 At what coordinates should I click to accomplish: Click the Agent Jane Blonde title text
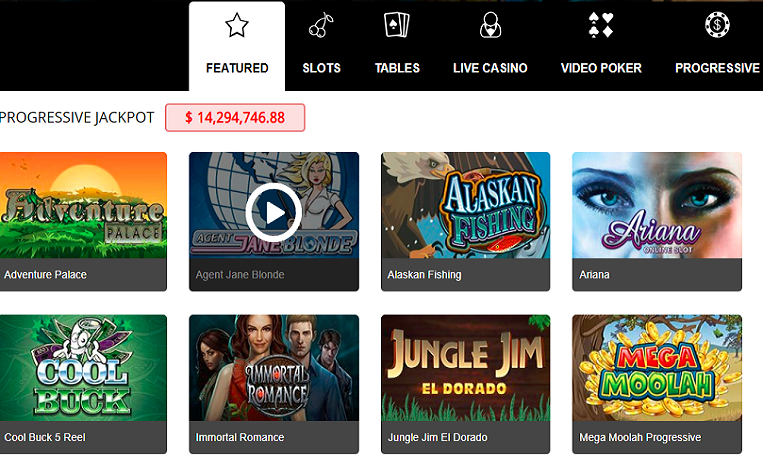click(x=240, y=275)
